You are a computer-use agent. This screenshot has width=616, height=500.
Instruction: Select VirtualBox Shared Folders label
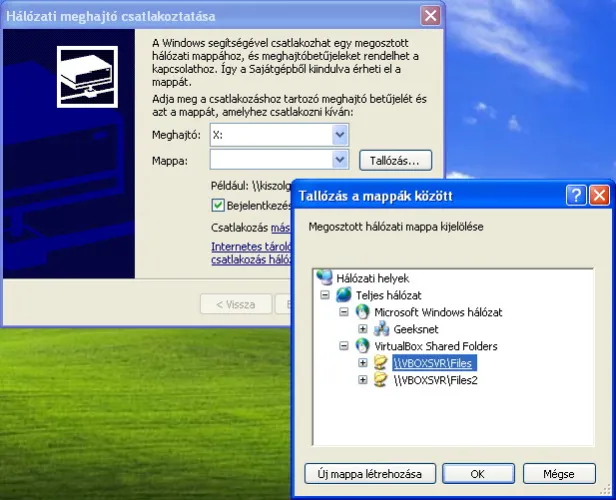point(436,346)
